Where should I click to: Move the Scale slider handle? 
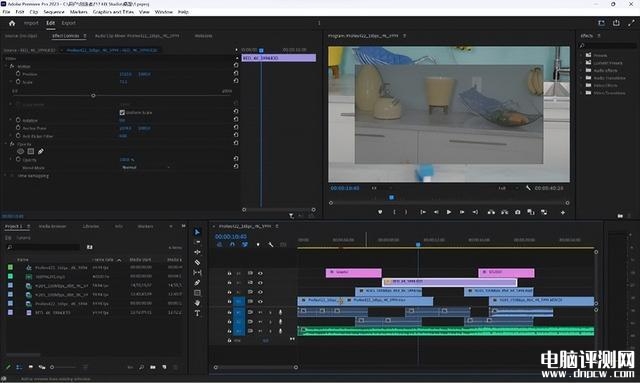pos(93,96)
